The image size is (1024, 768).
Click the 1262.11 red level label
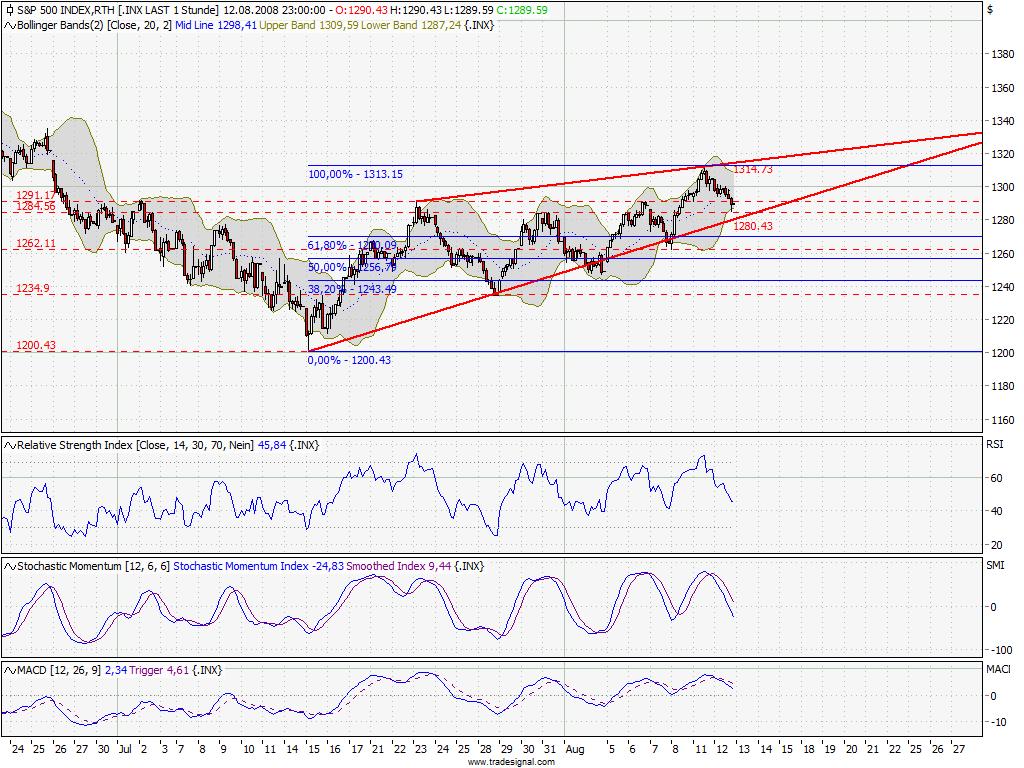click(x=35, y=244)
